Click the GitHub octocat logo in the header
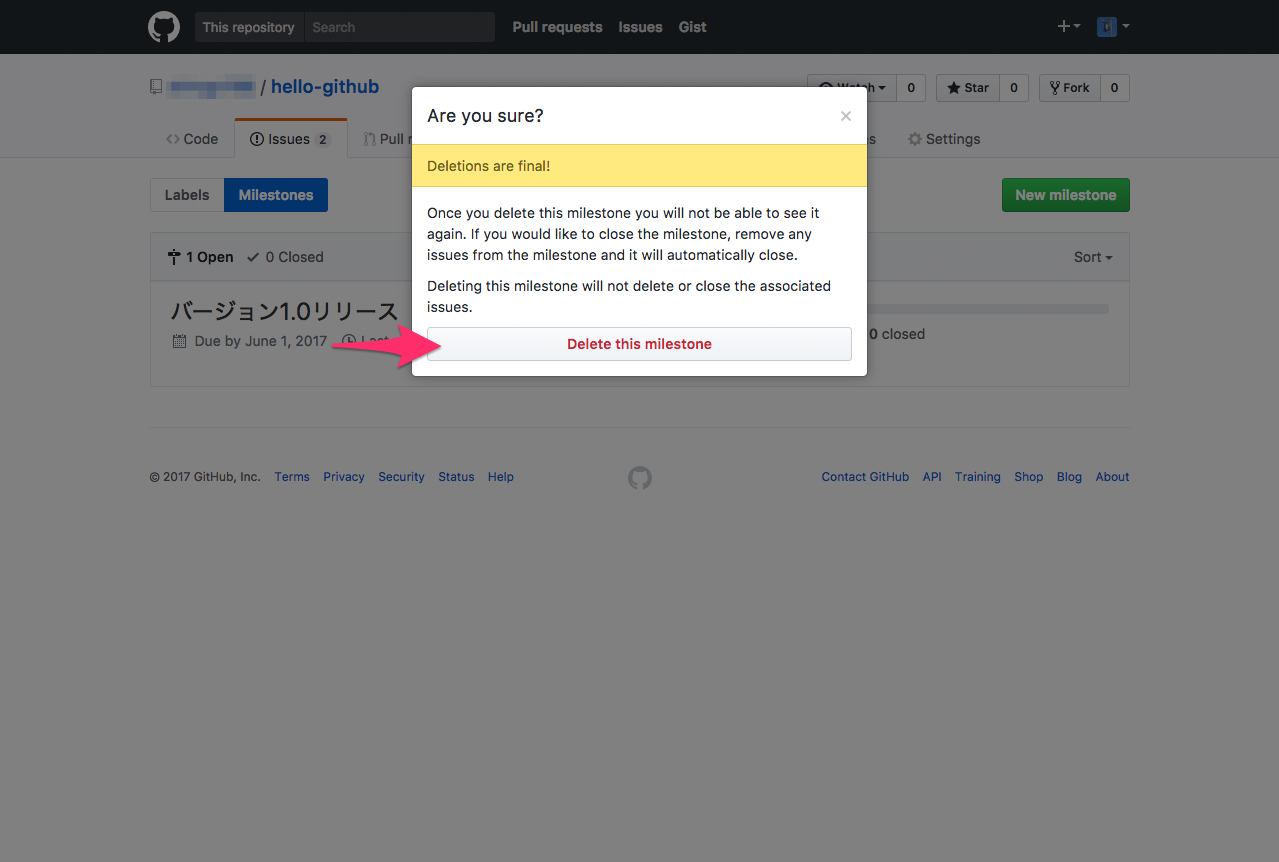Image resolution: width=1279 pixels, height=862 pixels. click(x=163, y=27)
